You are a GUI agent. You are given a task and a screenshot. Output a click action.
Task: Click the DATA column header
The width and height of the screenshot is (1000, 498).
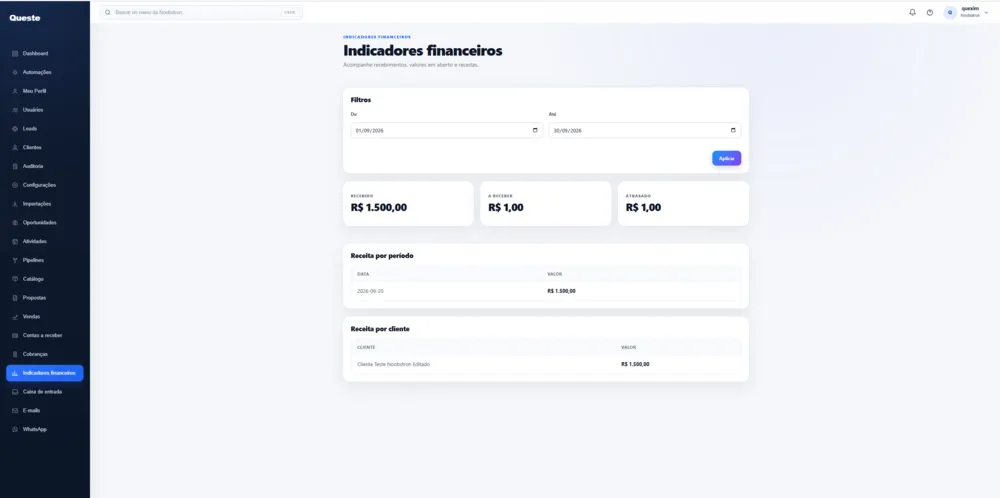coord(363,274)
